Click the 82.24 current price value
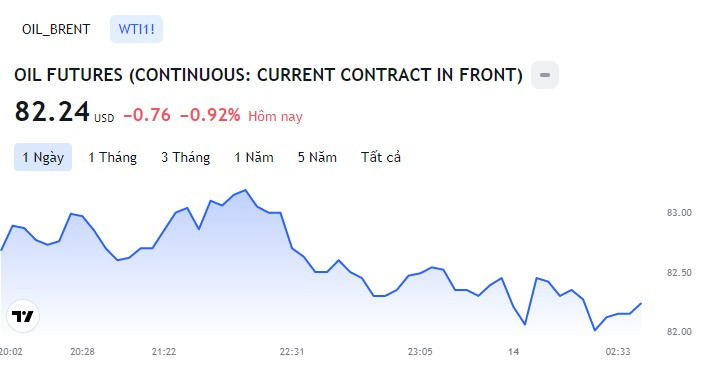 pyautogui.click(x=52, y=112)
